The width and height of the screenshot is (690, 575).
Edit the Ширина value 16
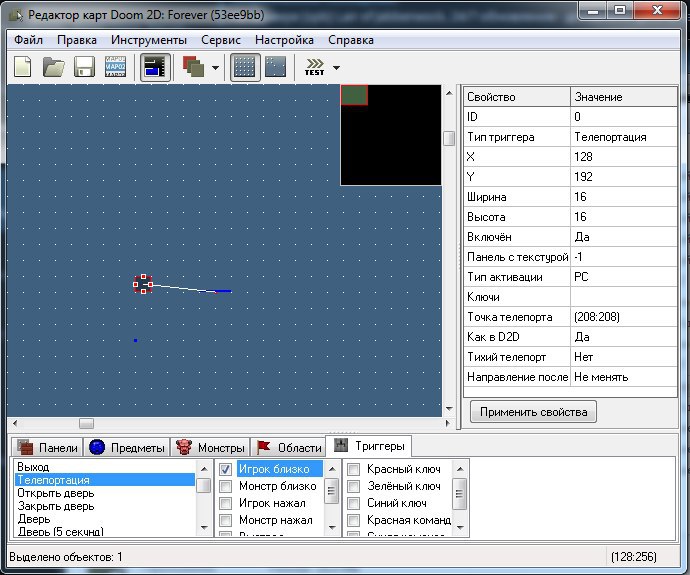click(624, 197)
